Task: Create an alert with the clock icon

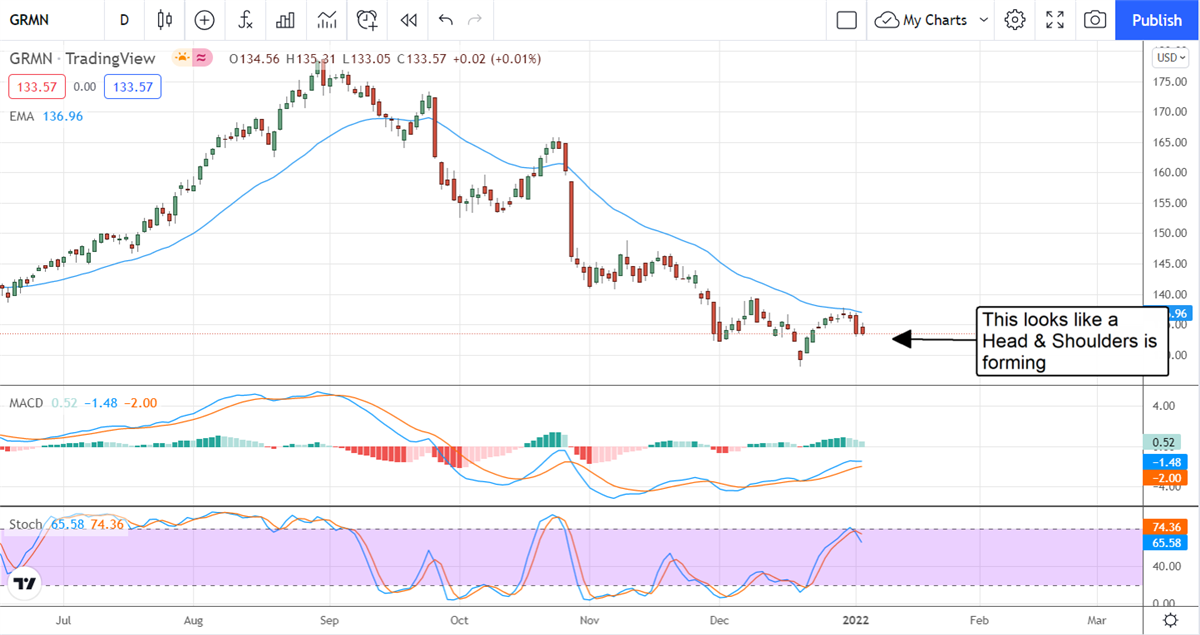Action: pyautogui.click(x=368, y=20)
